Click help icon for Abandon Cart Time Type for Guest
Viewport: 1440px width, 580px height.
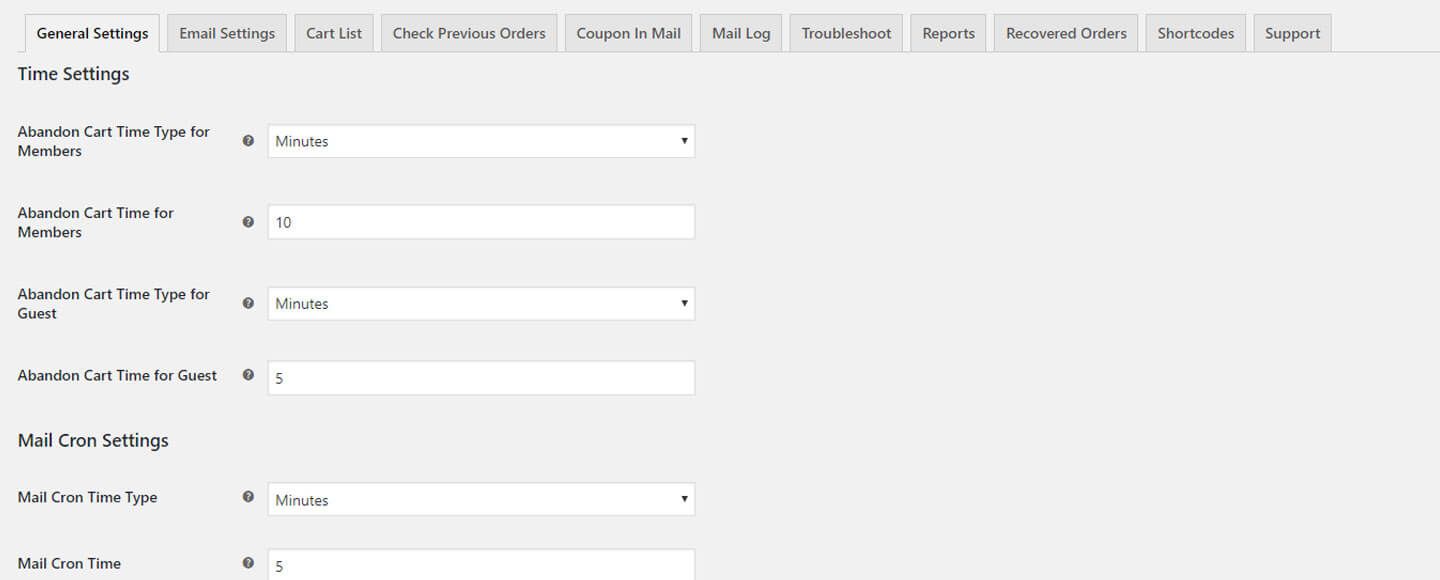pyautogui.click(x=248, y=303)
